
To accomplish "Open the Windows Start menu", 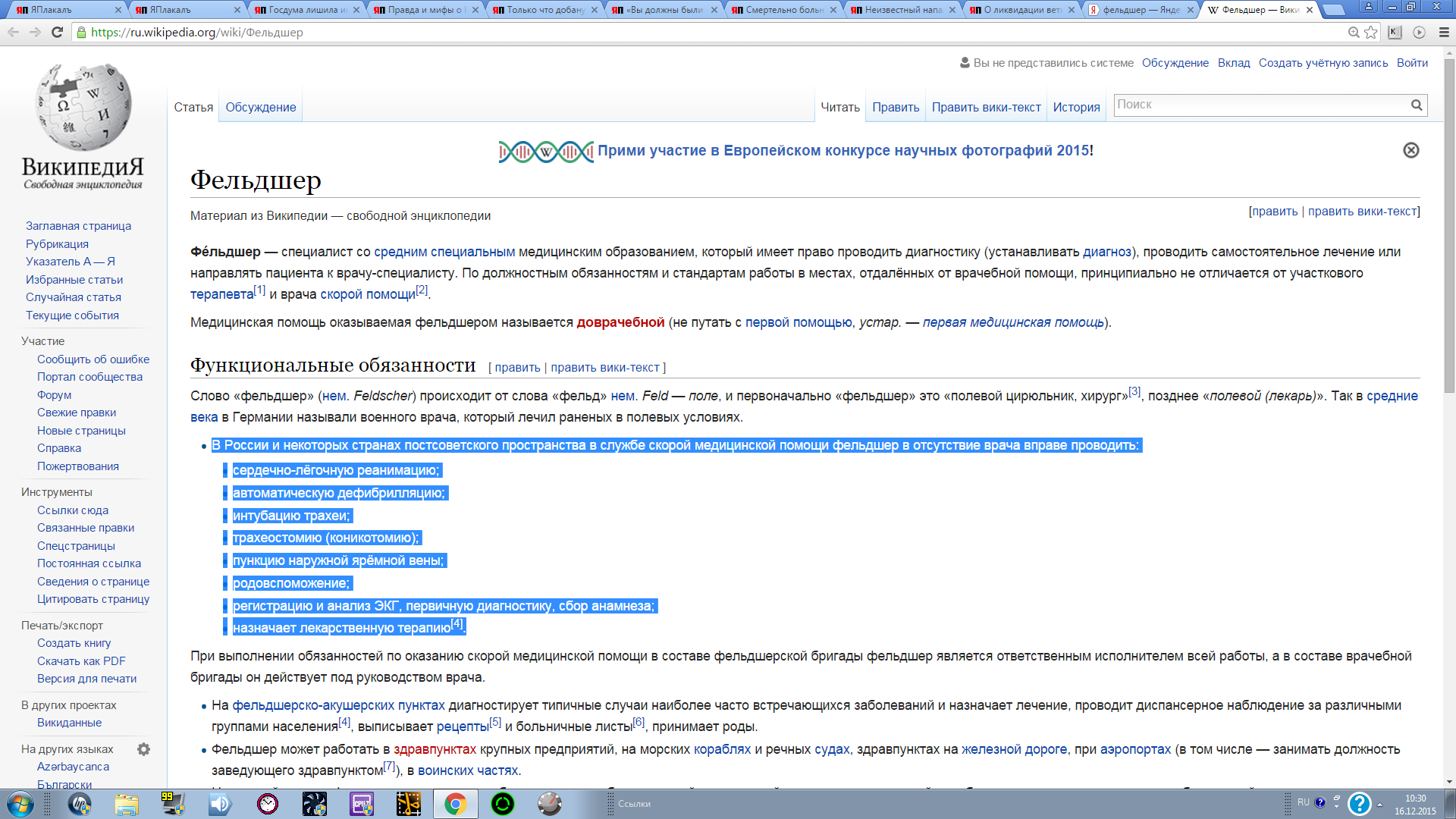I will pos(20,804).
